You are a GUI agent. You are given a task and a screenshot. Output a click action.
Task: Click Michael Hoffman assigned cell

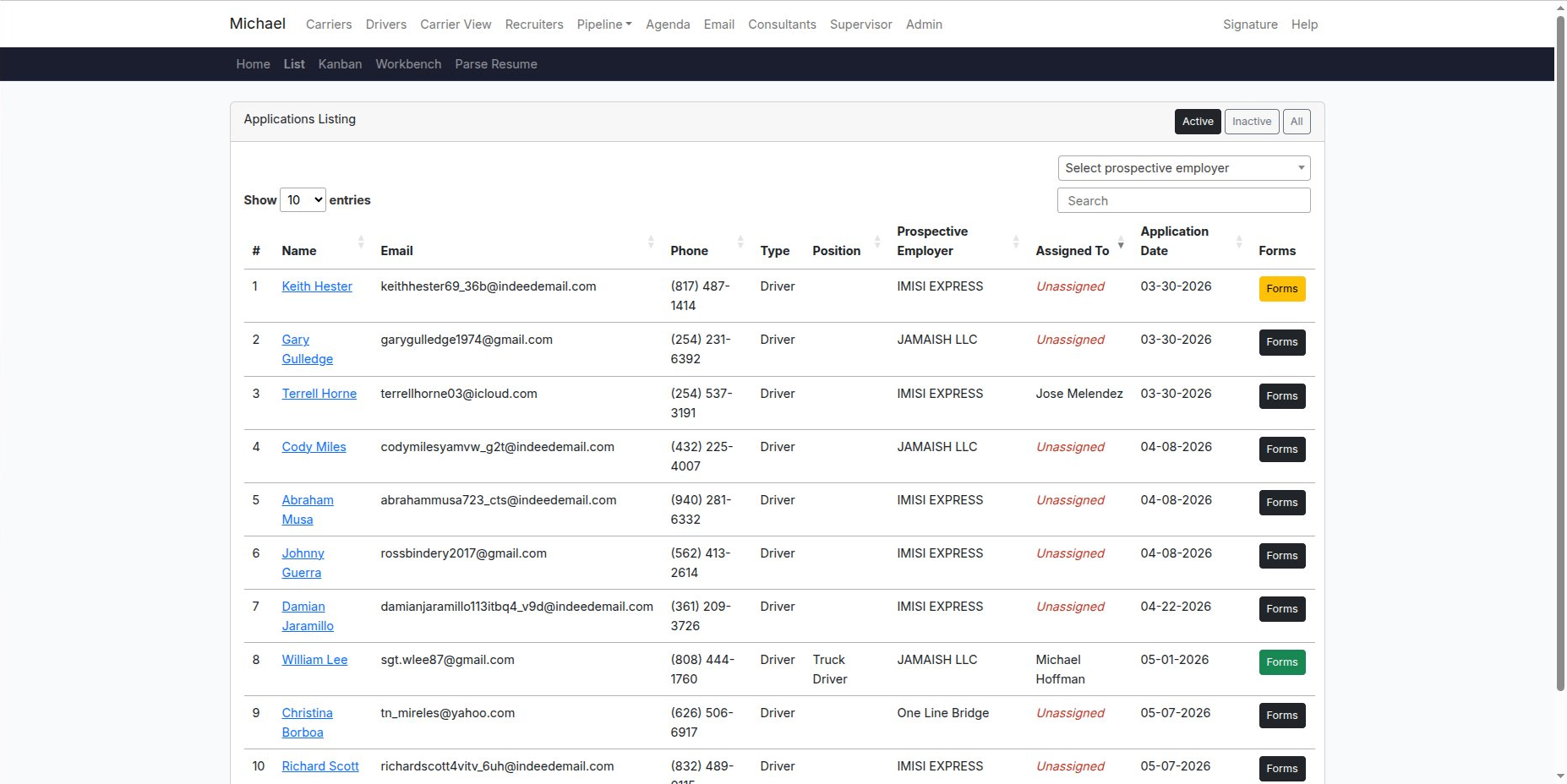pos(1061,669)
